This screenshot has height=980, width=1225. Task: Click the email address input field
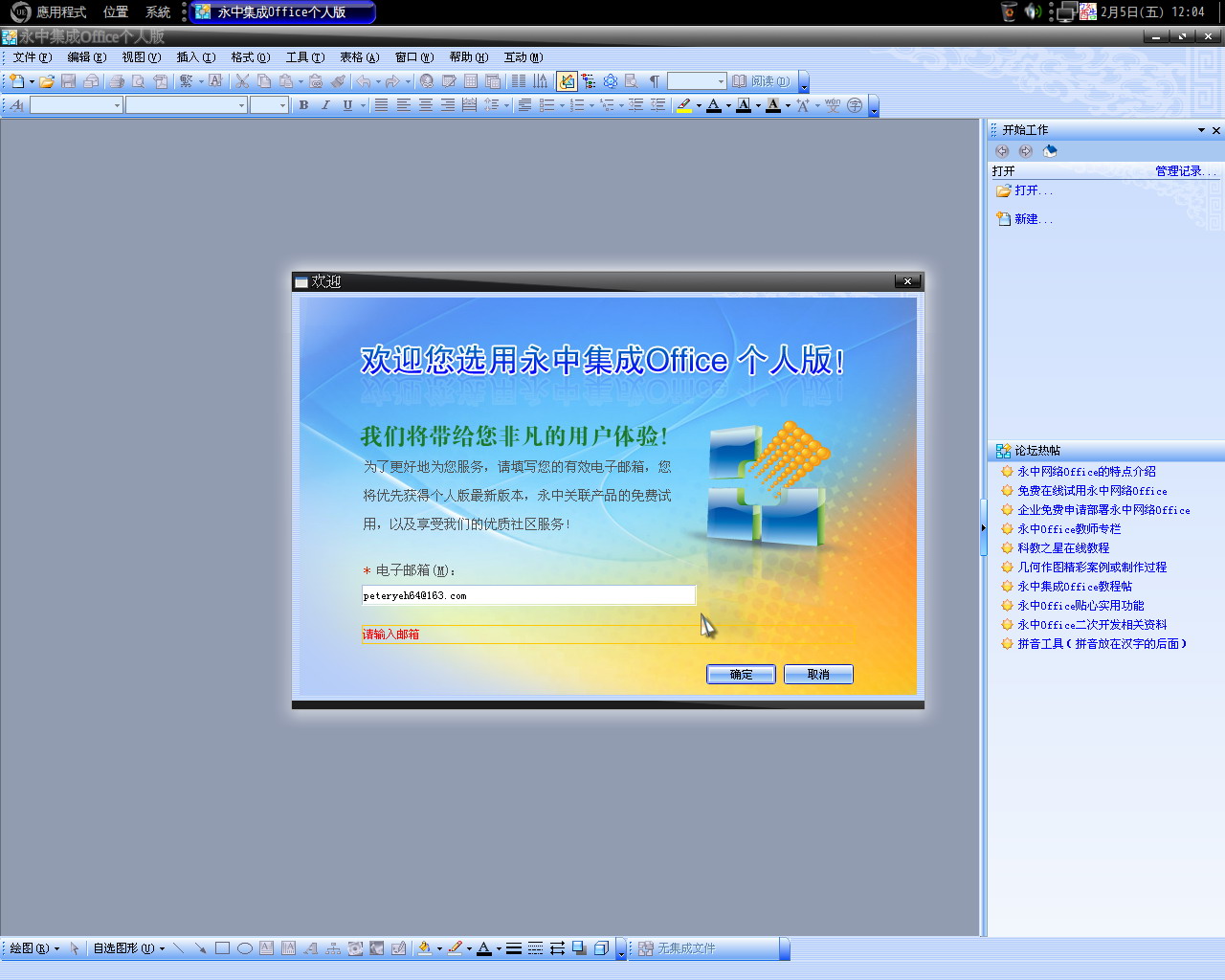pyautogui.click(x=528, y=595)
